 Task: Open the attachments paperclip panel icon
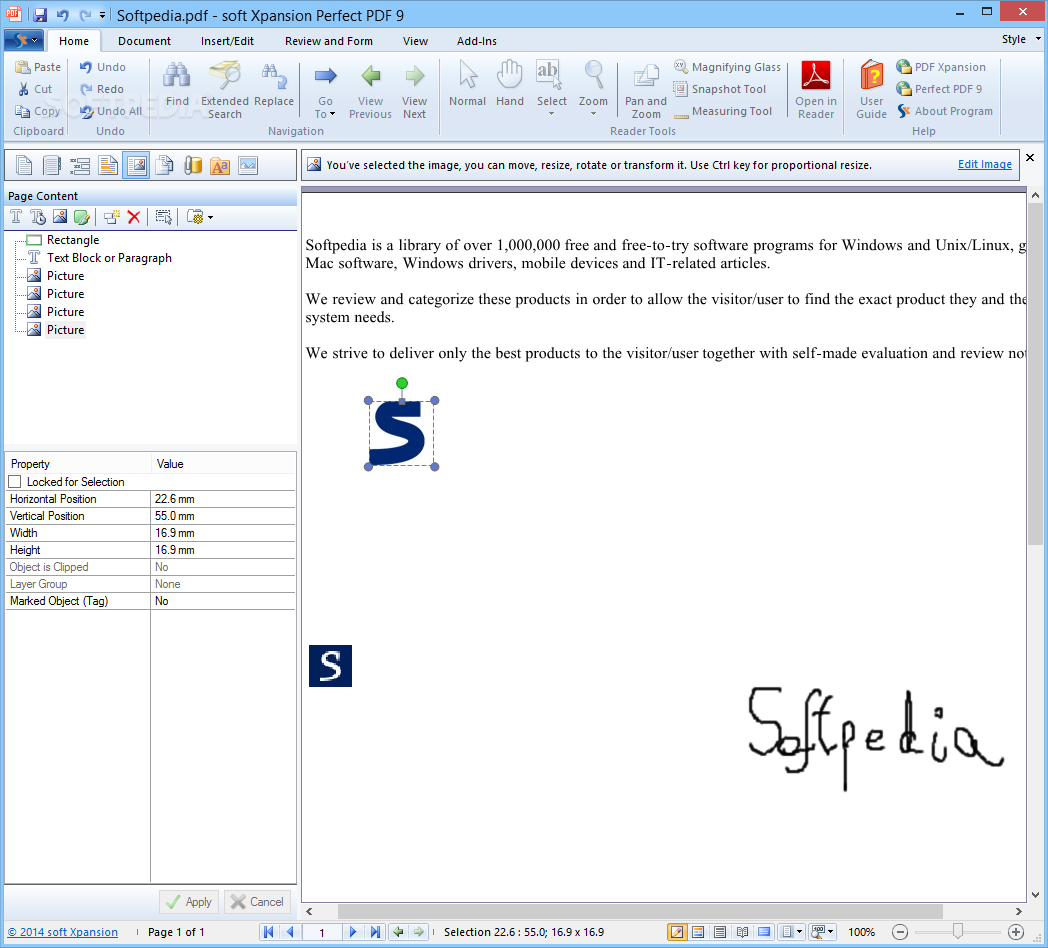(192, 165)
